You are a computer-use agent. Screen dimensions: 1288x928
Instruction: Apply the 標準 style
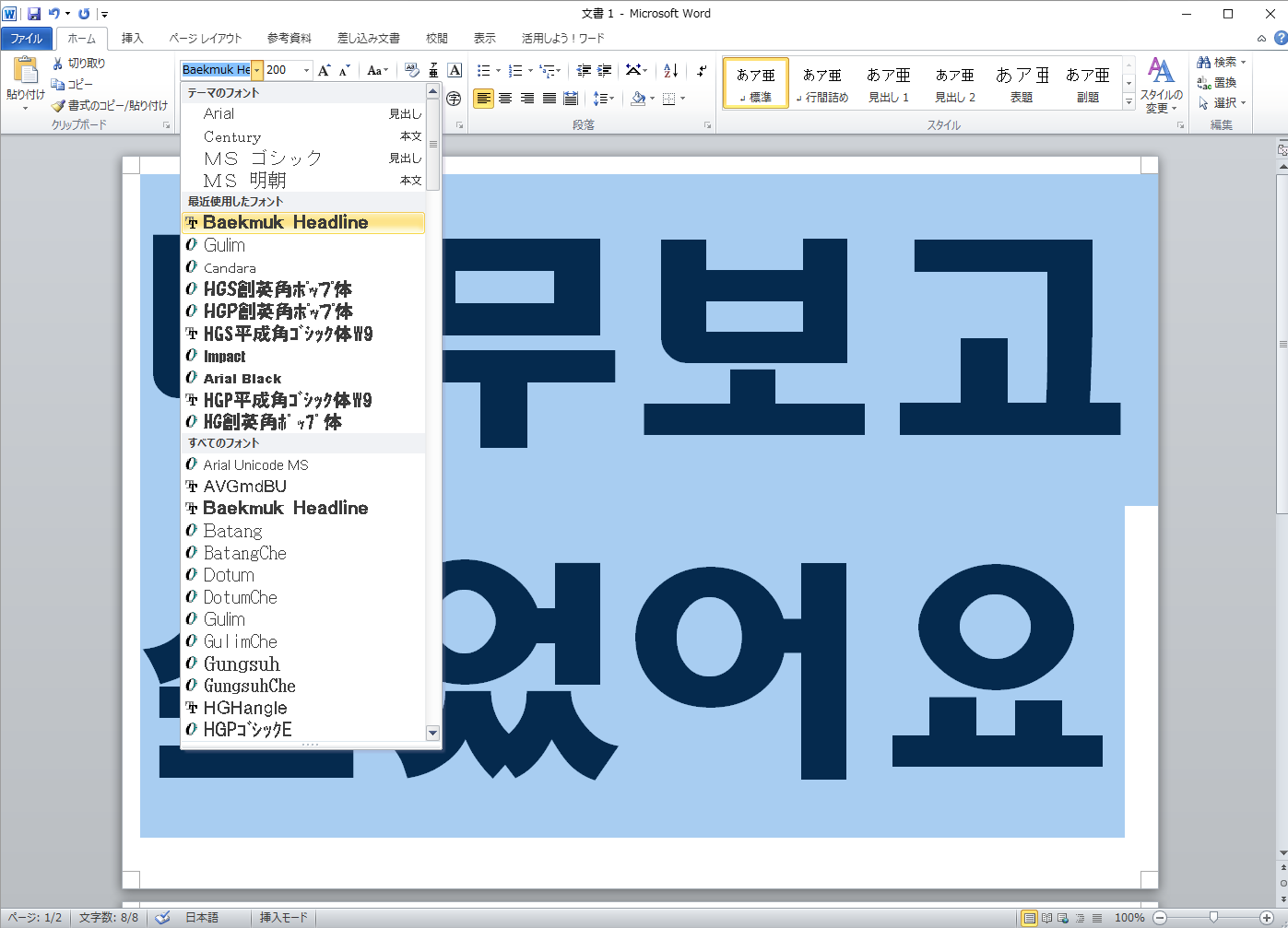click(x=756, y=84)
